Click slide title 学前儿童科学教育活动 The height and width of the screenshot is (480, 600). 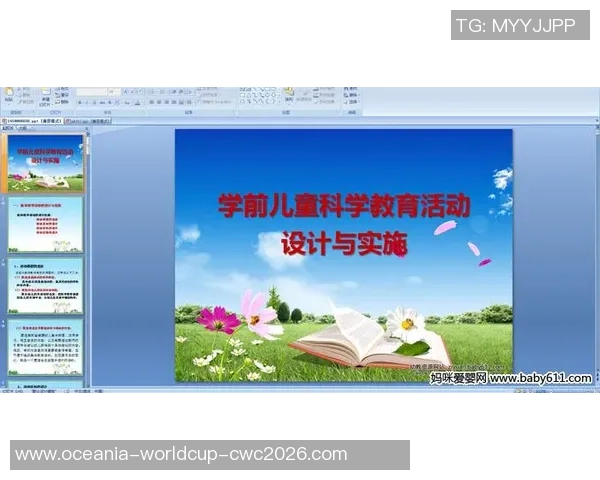click(x=344, y=206)
